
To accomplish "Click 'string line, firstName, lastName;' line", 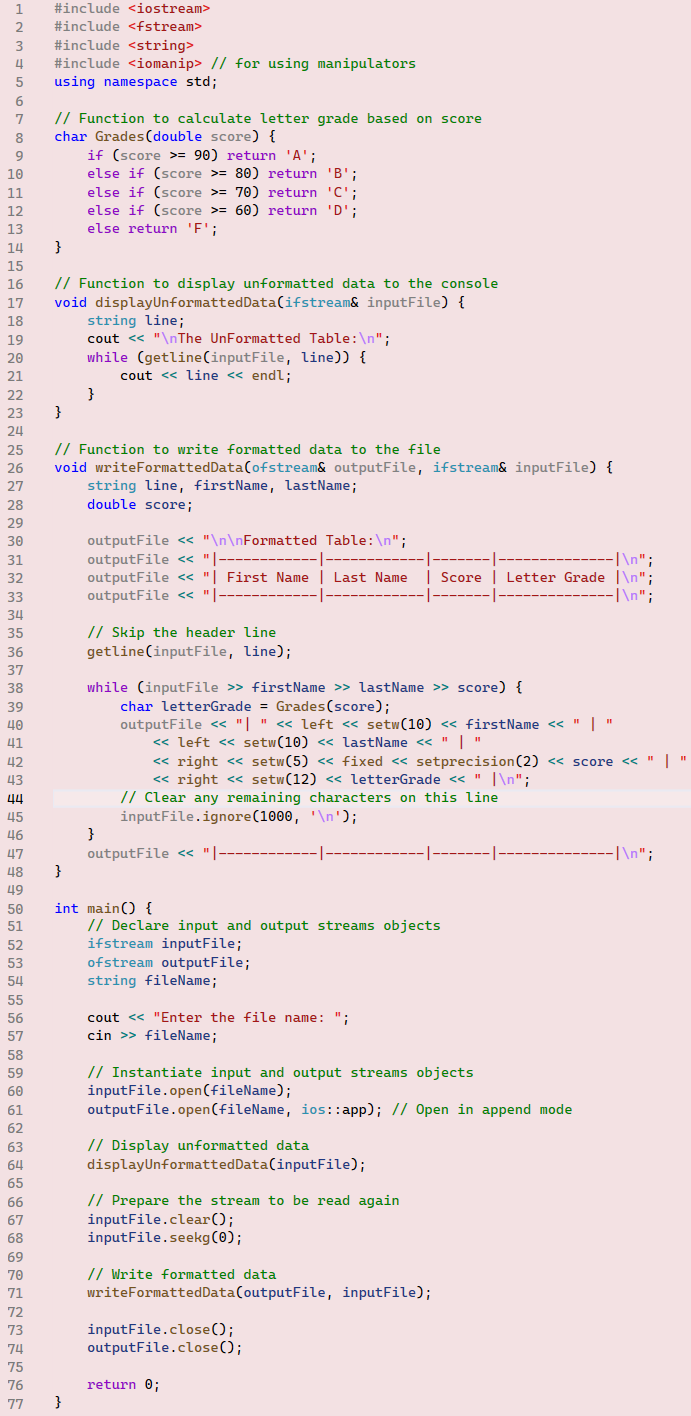I will tap(222, 486).
